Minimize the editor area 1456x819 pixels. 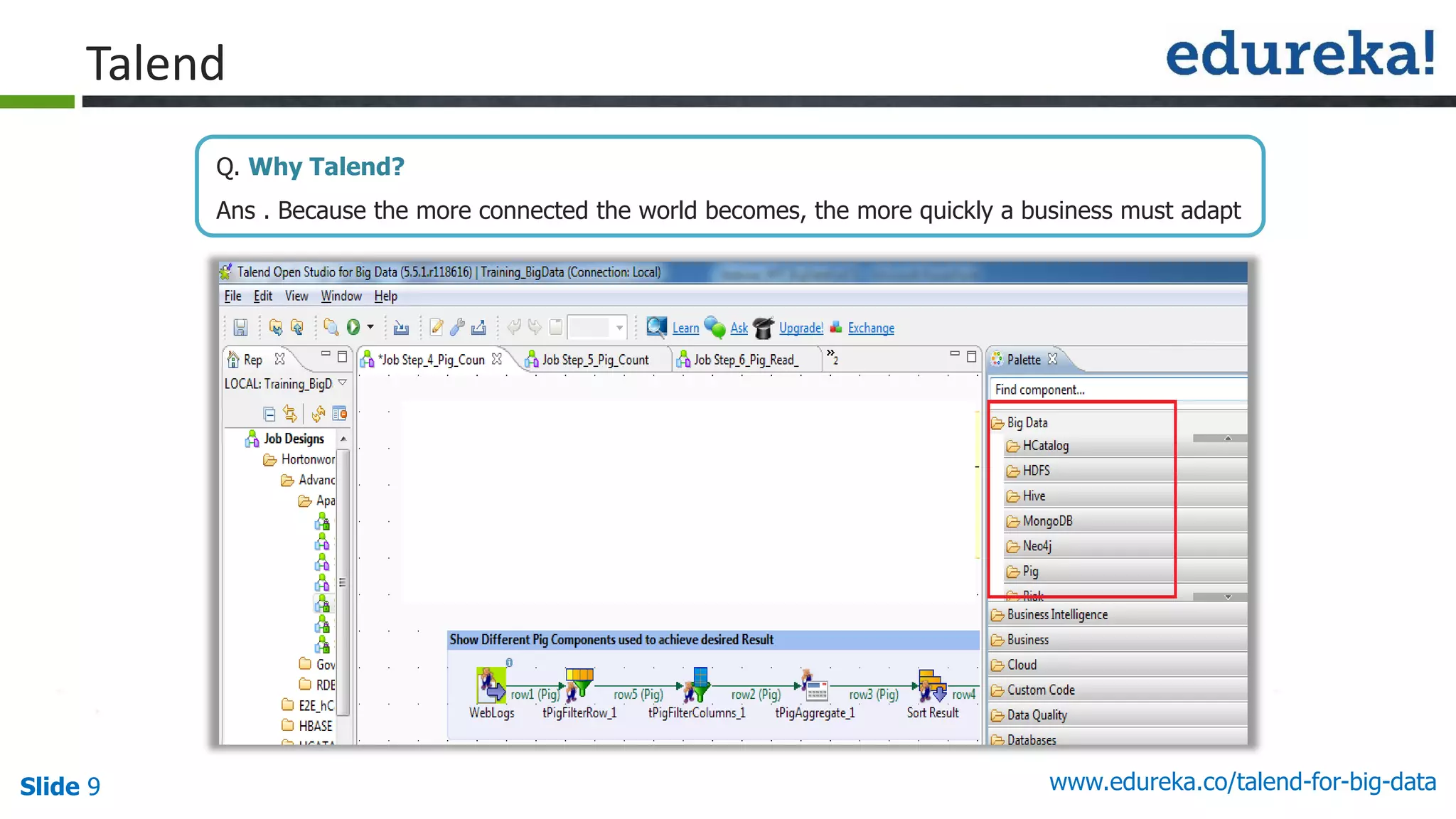coord(955,353)
